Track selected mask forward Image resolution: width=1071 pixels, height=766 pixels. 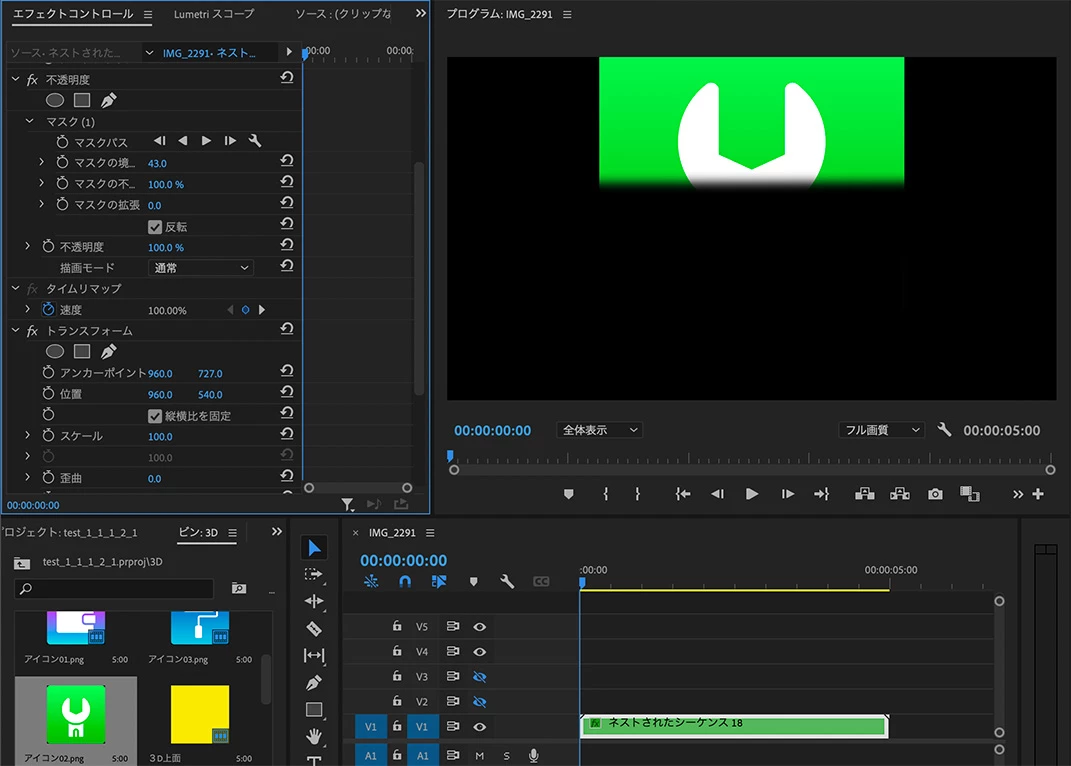[206, 141]
